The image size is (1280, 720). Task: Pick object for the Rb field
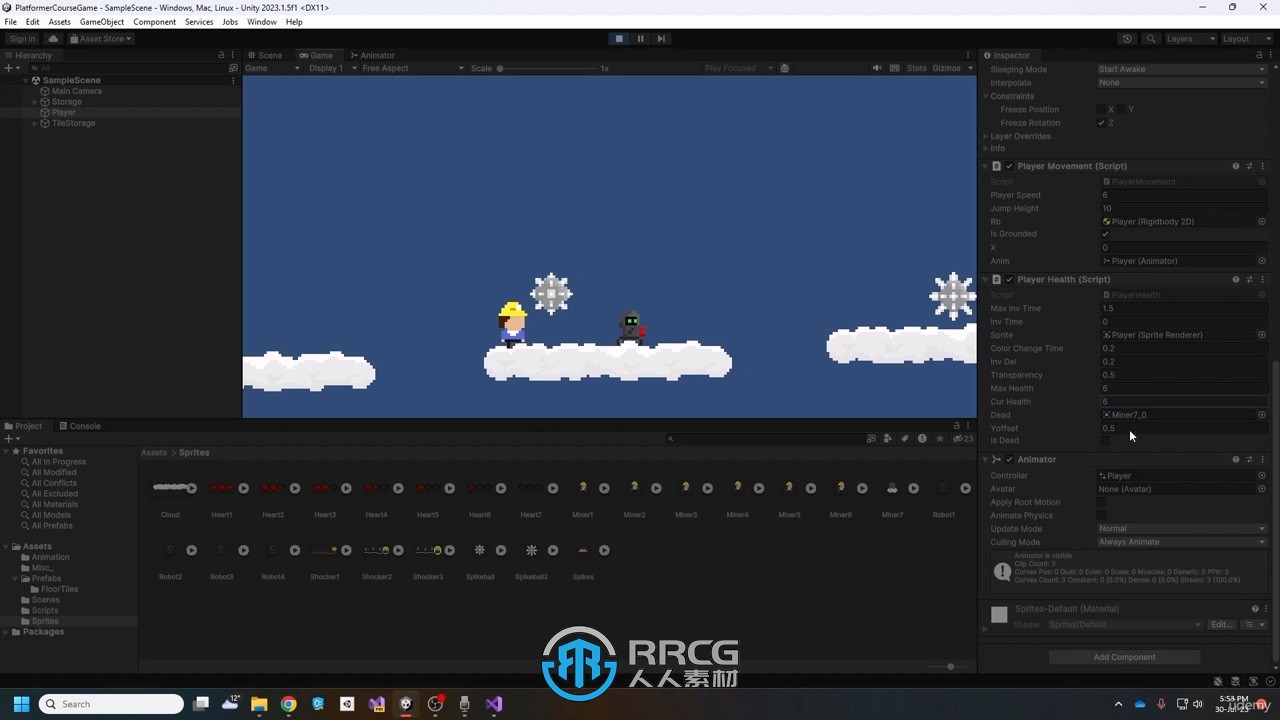(x=1262, y=221)
